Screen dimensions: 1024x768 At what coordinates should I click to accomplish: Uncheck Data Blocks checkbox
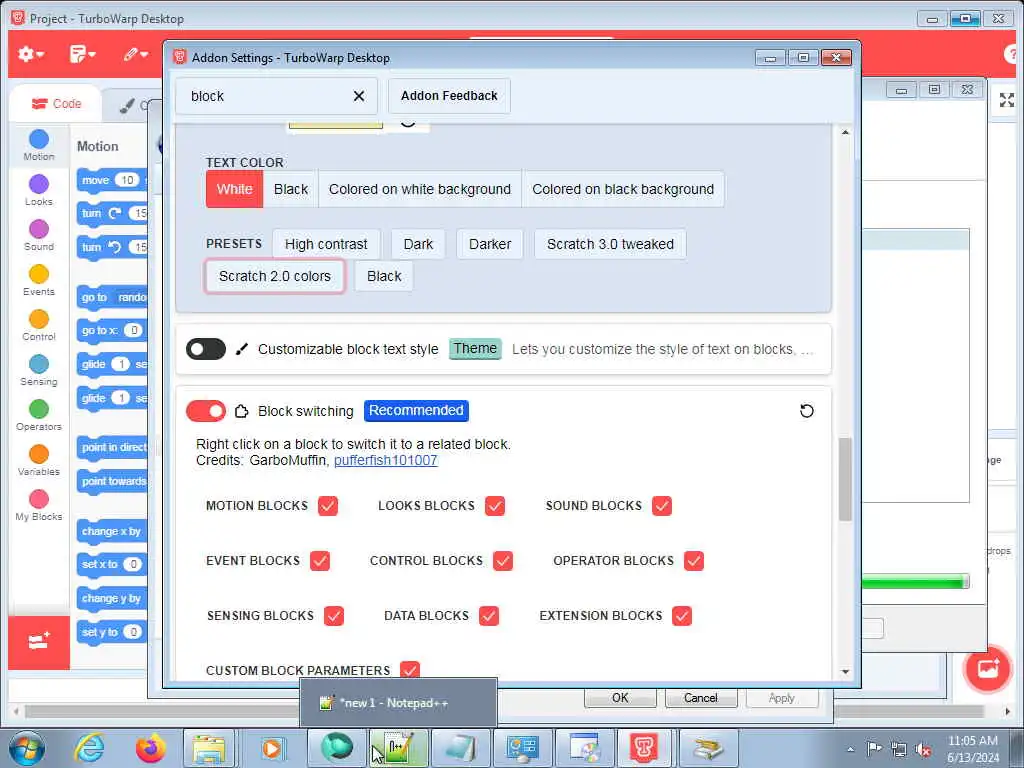(x=489, y=616)
